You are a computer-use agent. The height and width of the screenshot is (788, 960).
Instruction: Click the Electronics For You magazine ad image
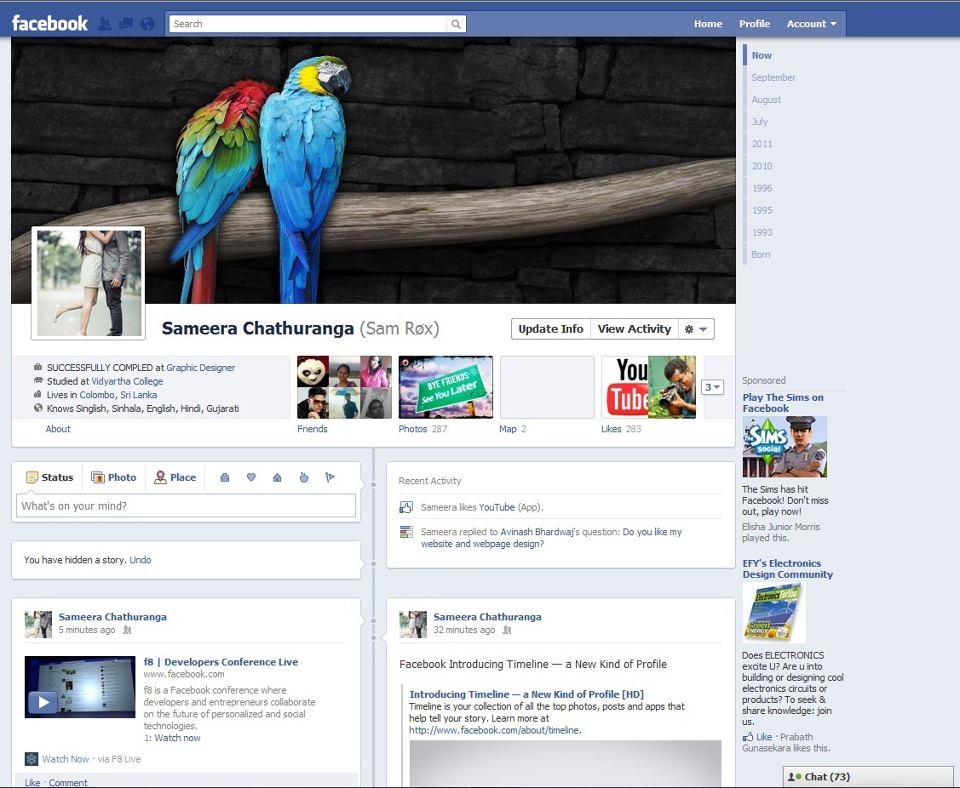coord(774,612)
